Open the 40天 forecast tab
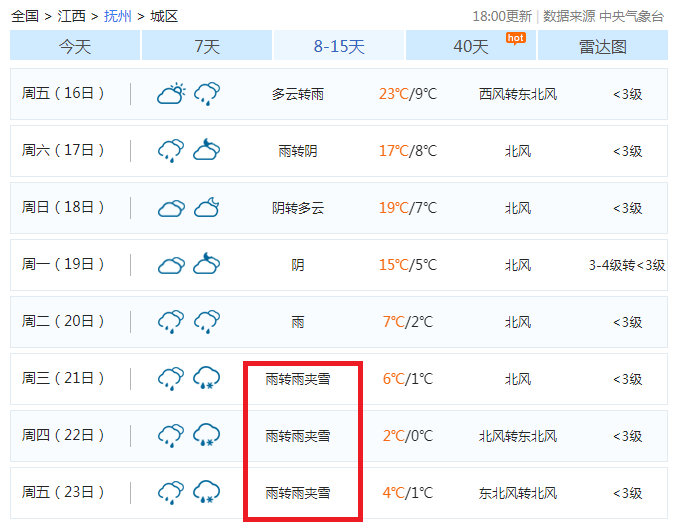 [x=471, y=46]
